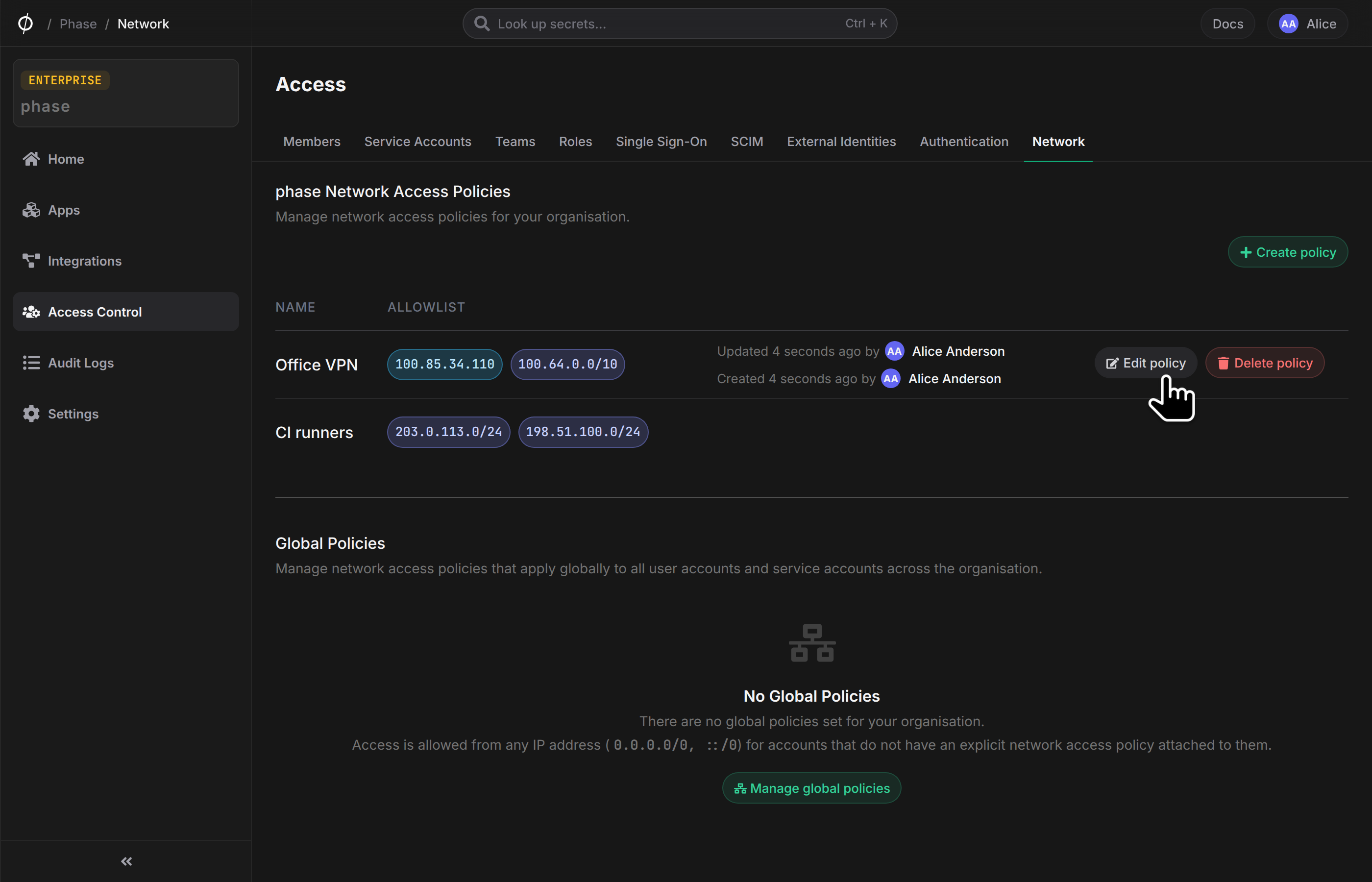Click the Office VPN policy name

pyautogui.click(x=316, y=365)
